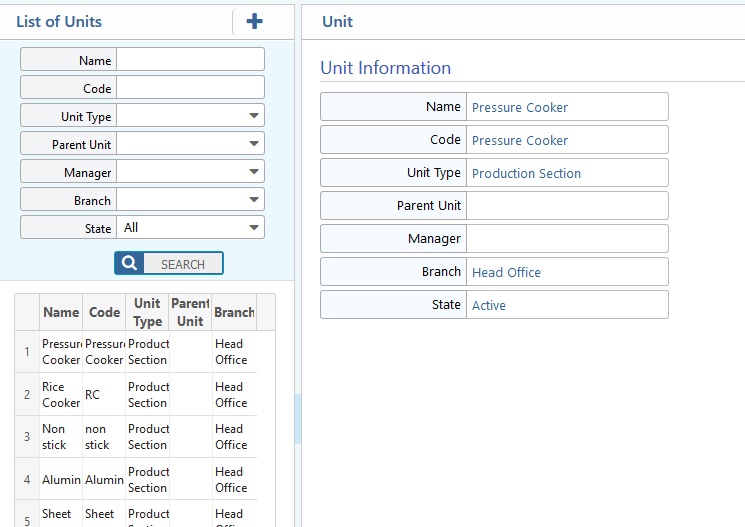Screen dimensions: 745x527
Task: Click the empty Manager field in Unit Information
Action: click(567, 239)
